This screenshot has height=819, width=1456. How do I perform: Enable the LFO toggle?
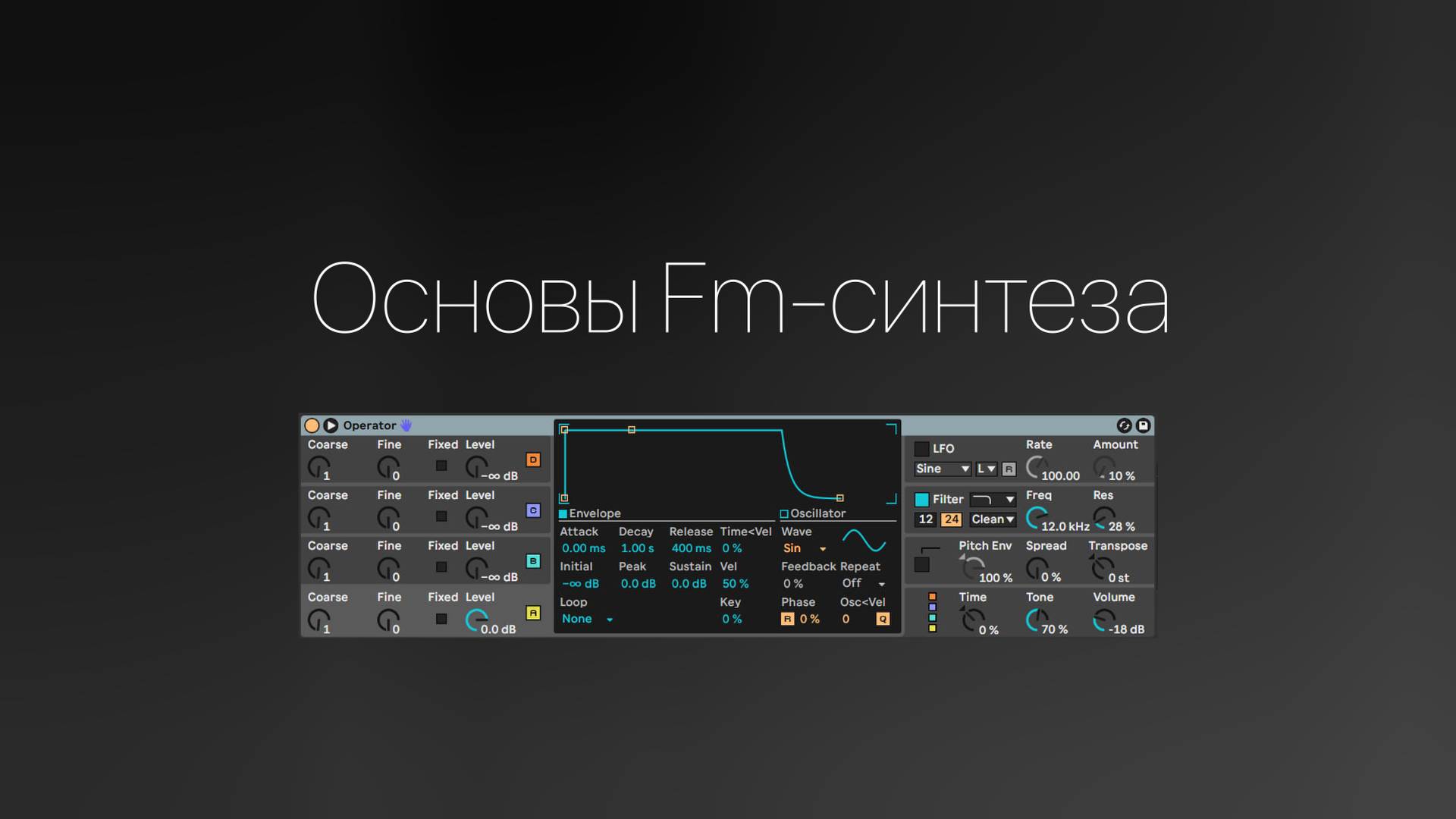click(x=921, y=449)
